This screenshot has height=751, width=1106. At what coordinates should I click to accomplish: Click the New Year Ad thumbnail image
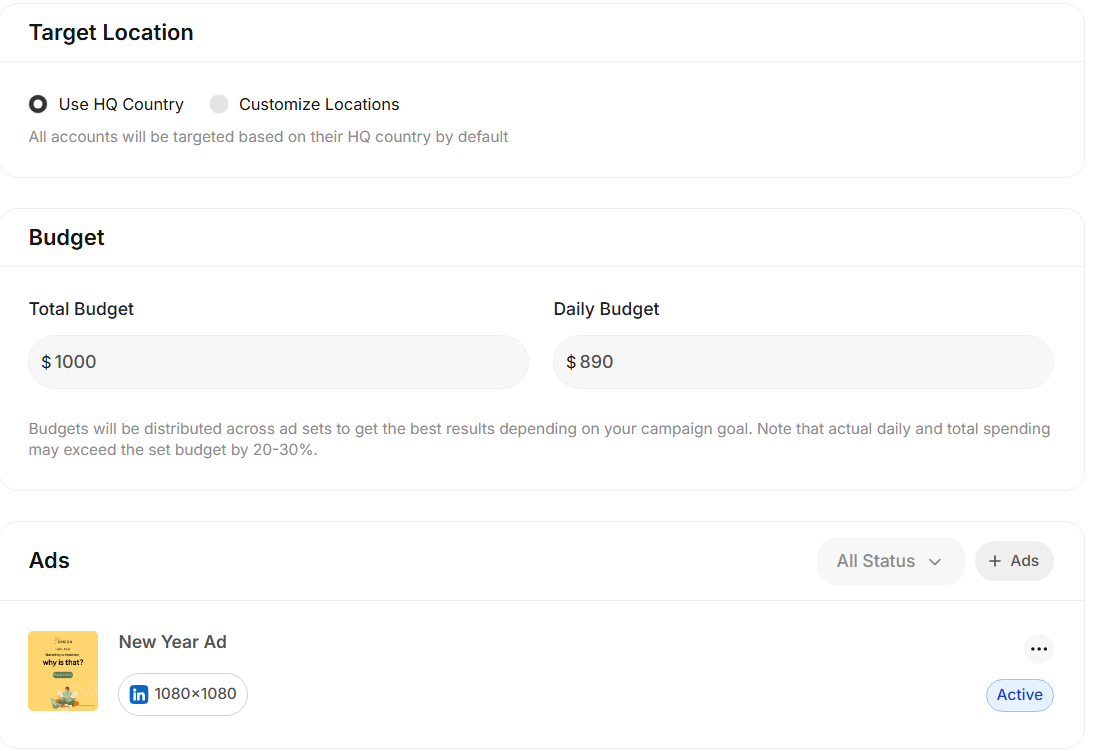(x=63, y=671)
